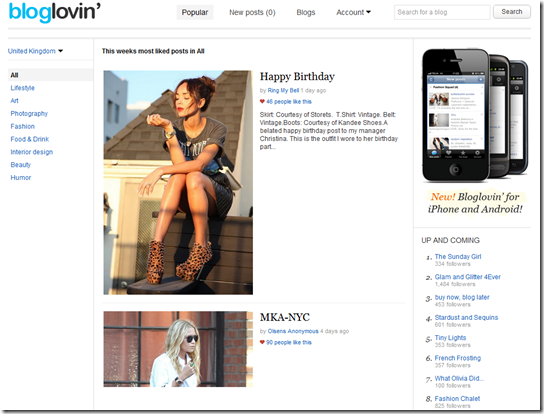Open Glam and Glitter 4Ever blog
Screen dimensions: 544x414
(x=468, y=277)
